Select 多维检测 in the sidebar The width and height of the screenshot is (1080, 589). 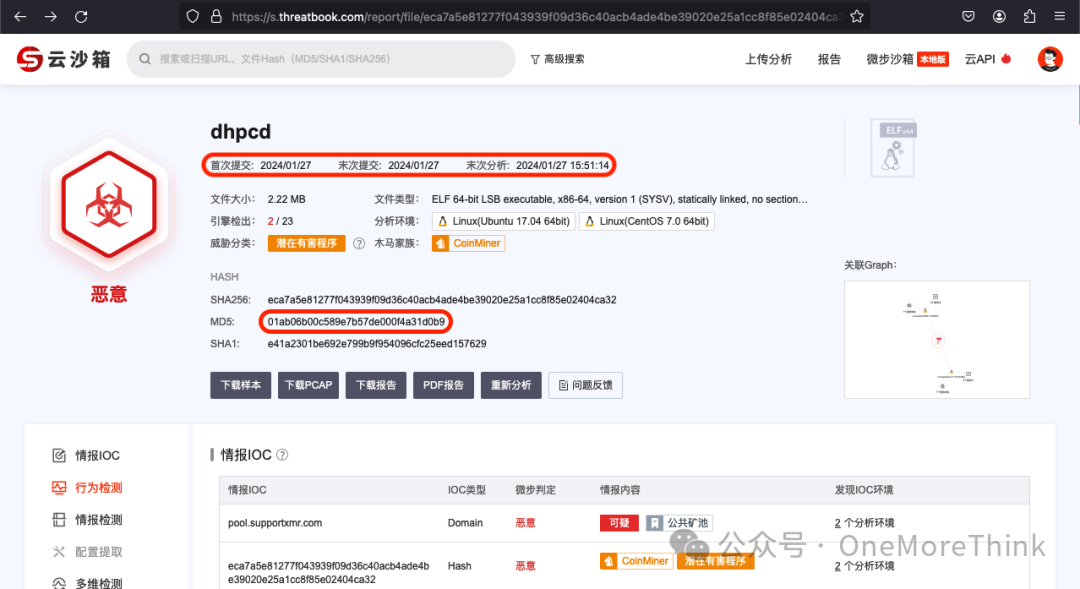[x=87, y=583]
